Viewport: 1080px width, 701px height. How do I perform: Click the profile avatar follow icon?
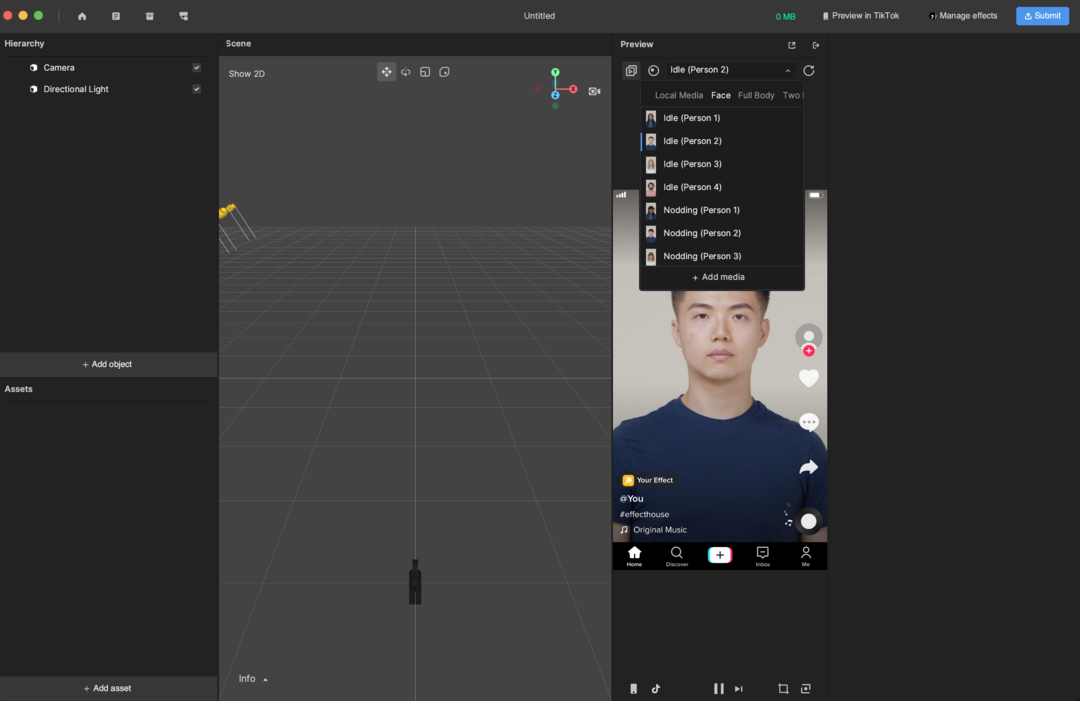(809, 339)
